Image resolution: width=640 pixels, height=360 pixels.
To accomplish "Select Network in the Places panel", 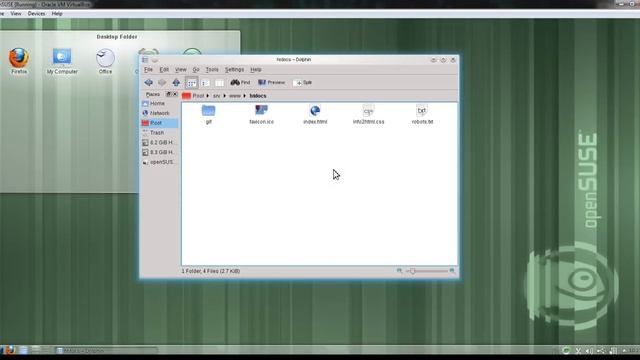I will click(x=159, y=113).
